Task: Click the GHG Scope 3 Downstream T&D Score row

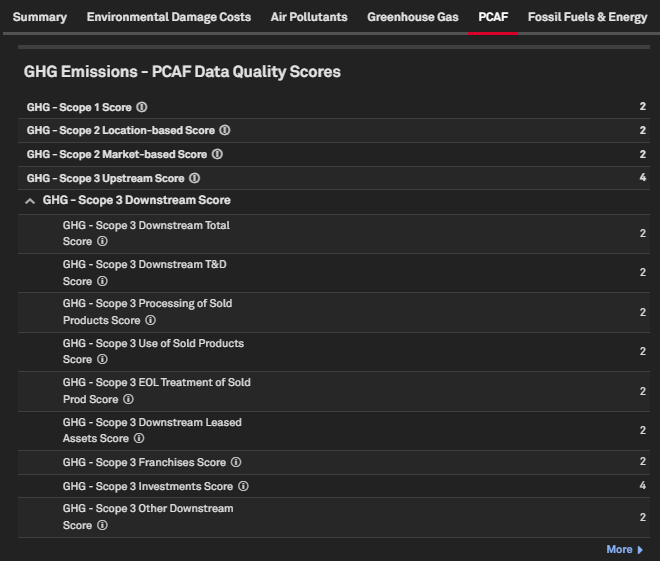Action: click(x=340, y=273)
